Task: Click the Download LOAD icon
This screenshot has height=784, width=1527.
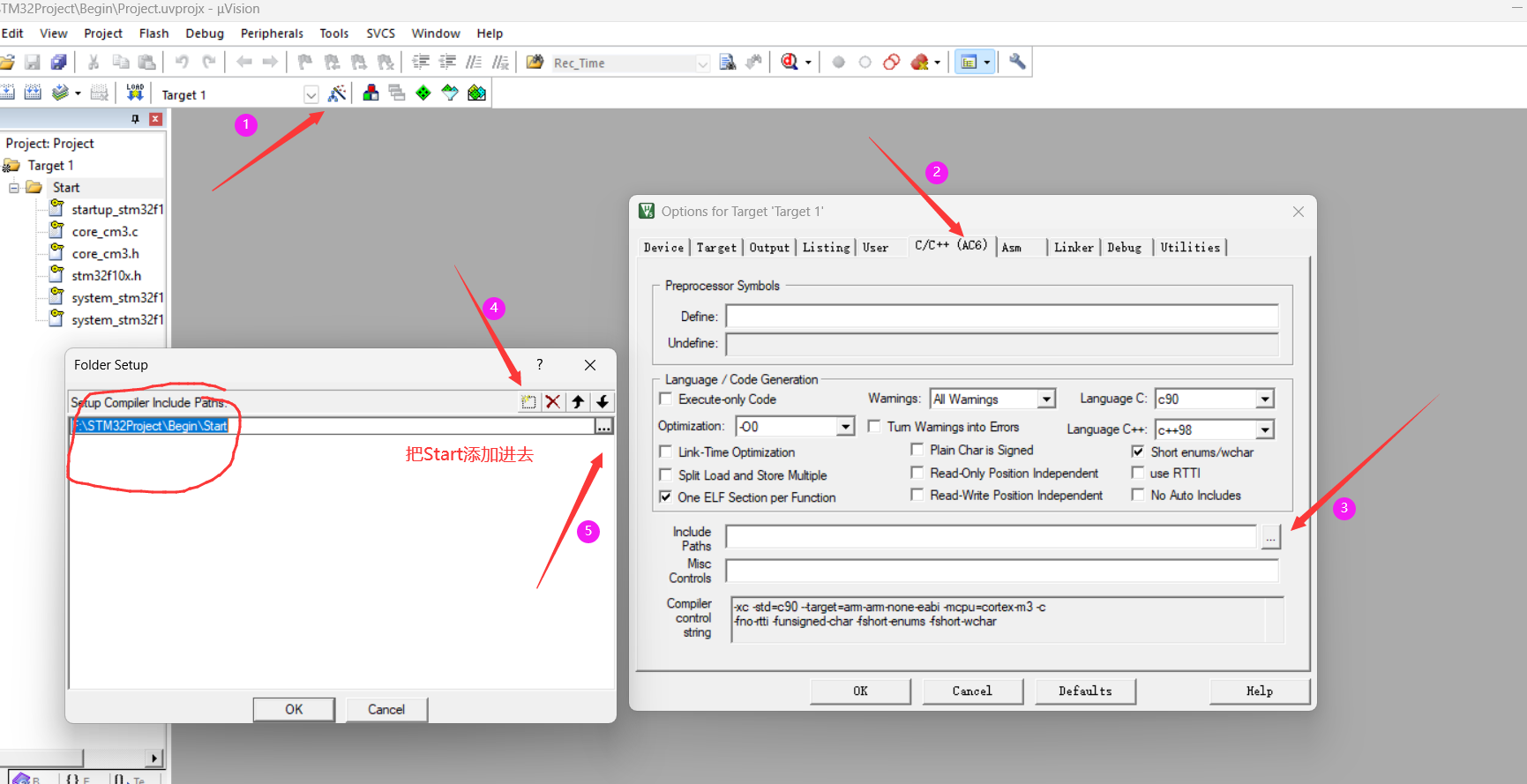Action: click(x=135, y=93)
